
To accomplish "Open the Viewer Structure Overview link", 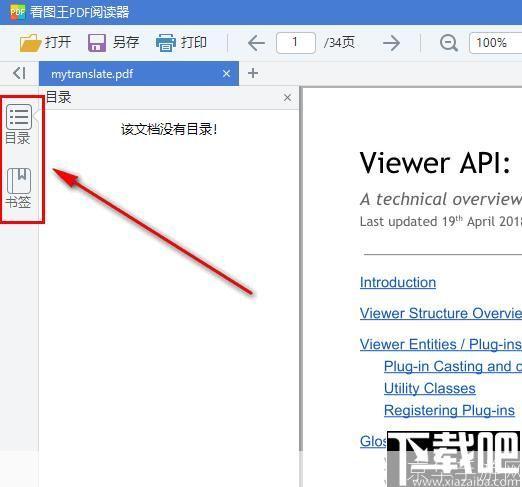I will (441, 313).
